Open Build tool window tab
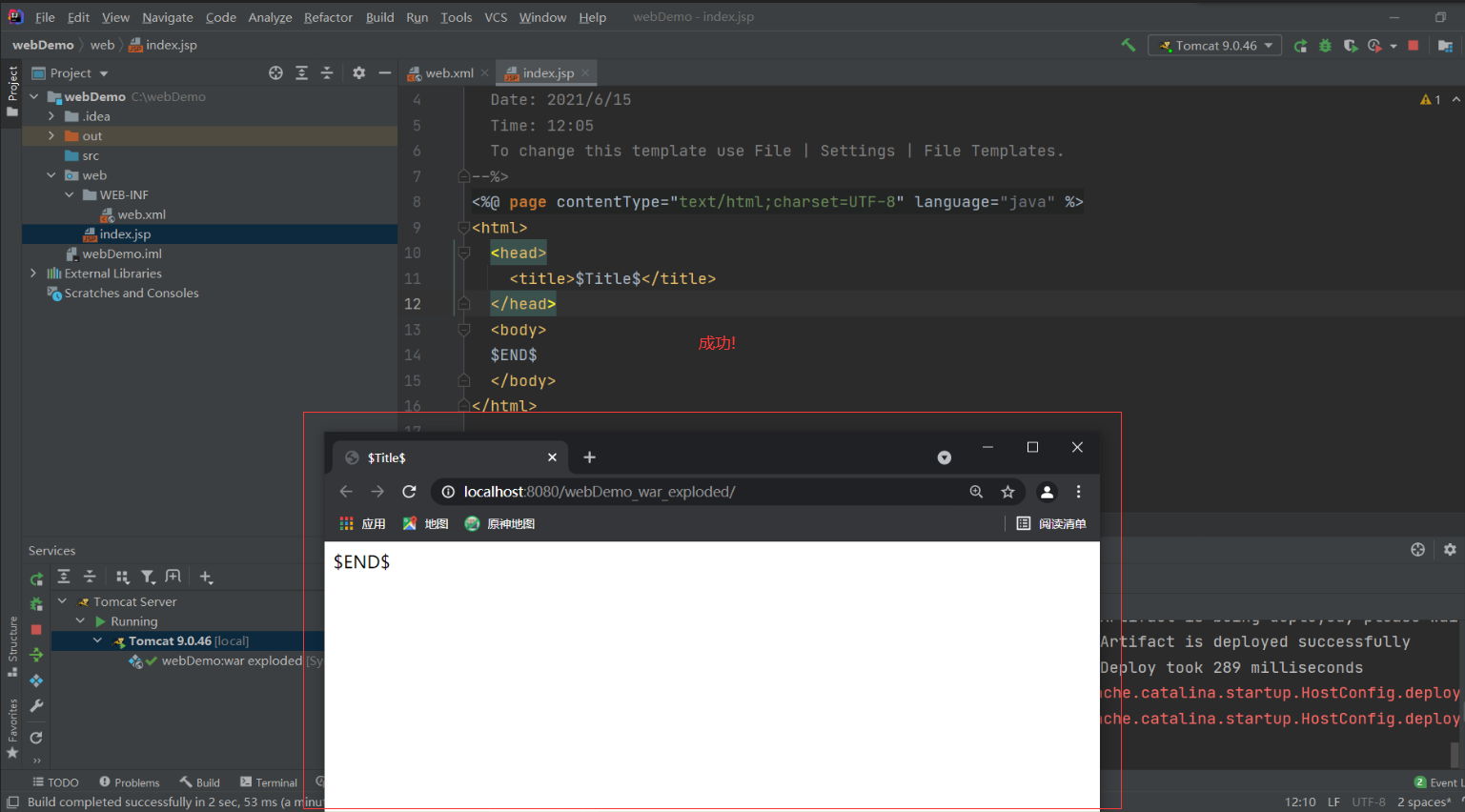This screenshot has width=1465, height=812. click(200, 782)
